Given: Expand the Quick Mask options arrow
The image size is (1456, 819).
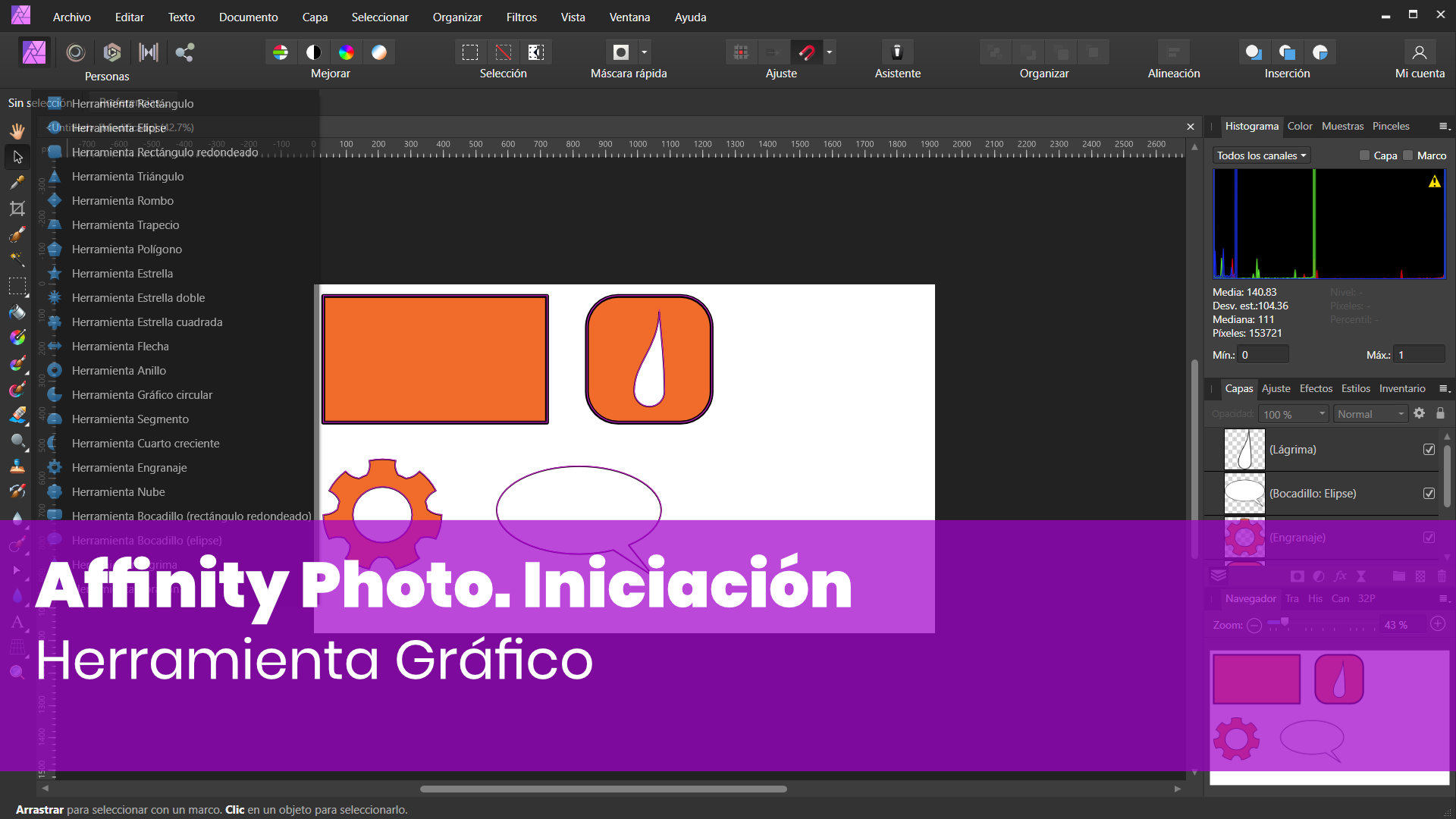Looking at the screenshot, I should (645, 52).
